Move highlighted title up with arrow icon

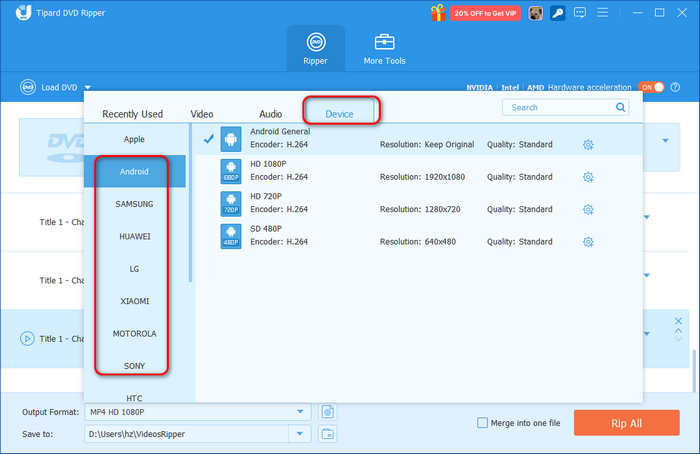pos(678,331)
